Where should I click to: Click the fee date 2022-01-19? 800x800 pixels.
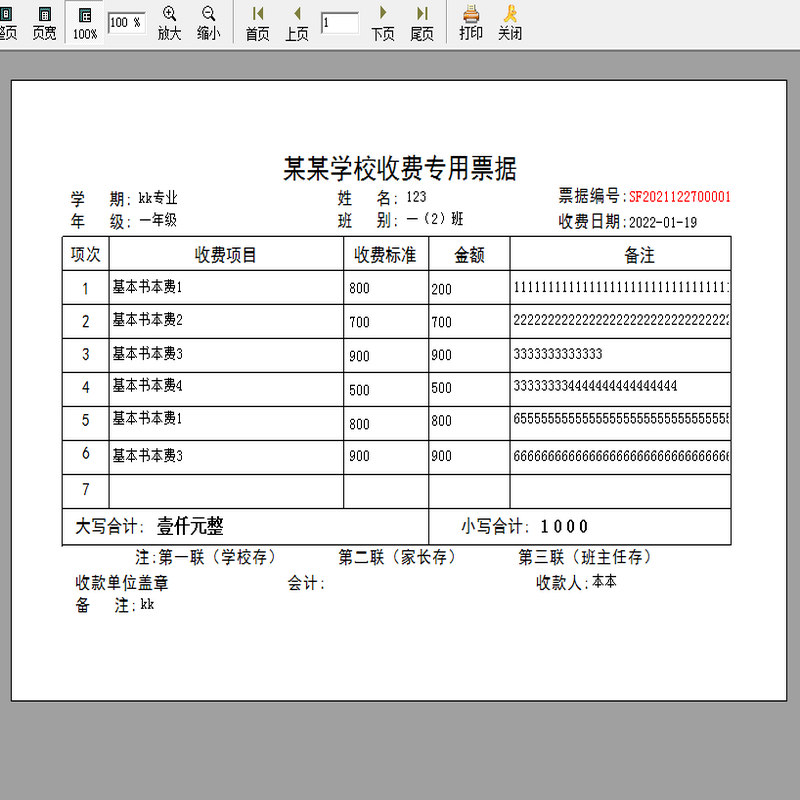[663, 222]
